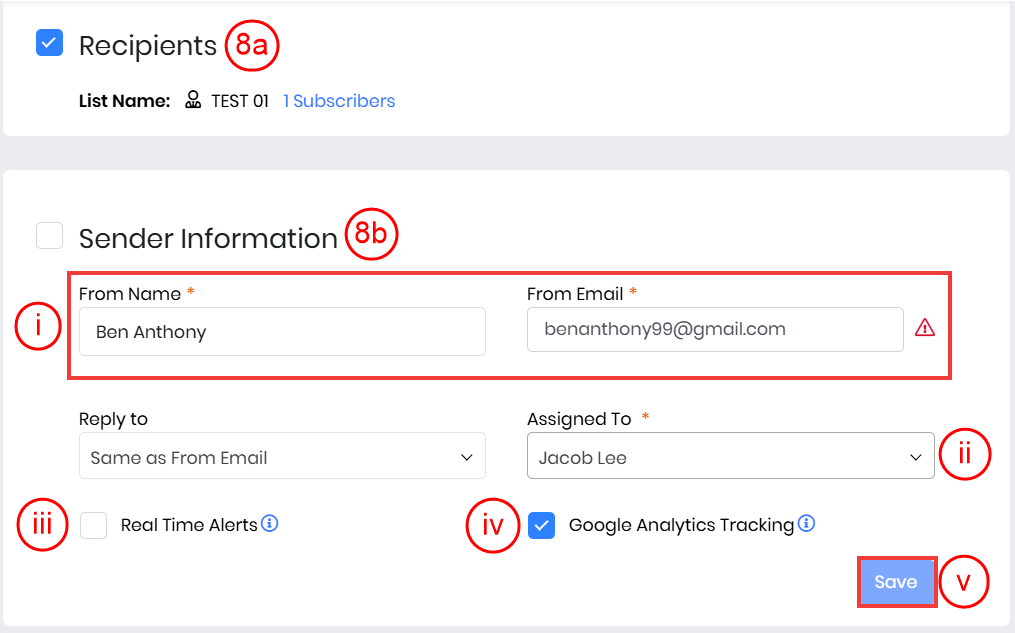Image resolution: width=1015 pixels, height=633 pixels.
Task: Tick the Sender Information checkbox
Action: tap(49, 236)
